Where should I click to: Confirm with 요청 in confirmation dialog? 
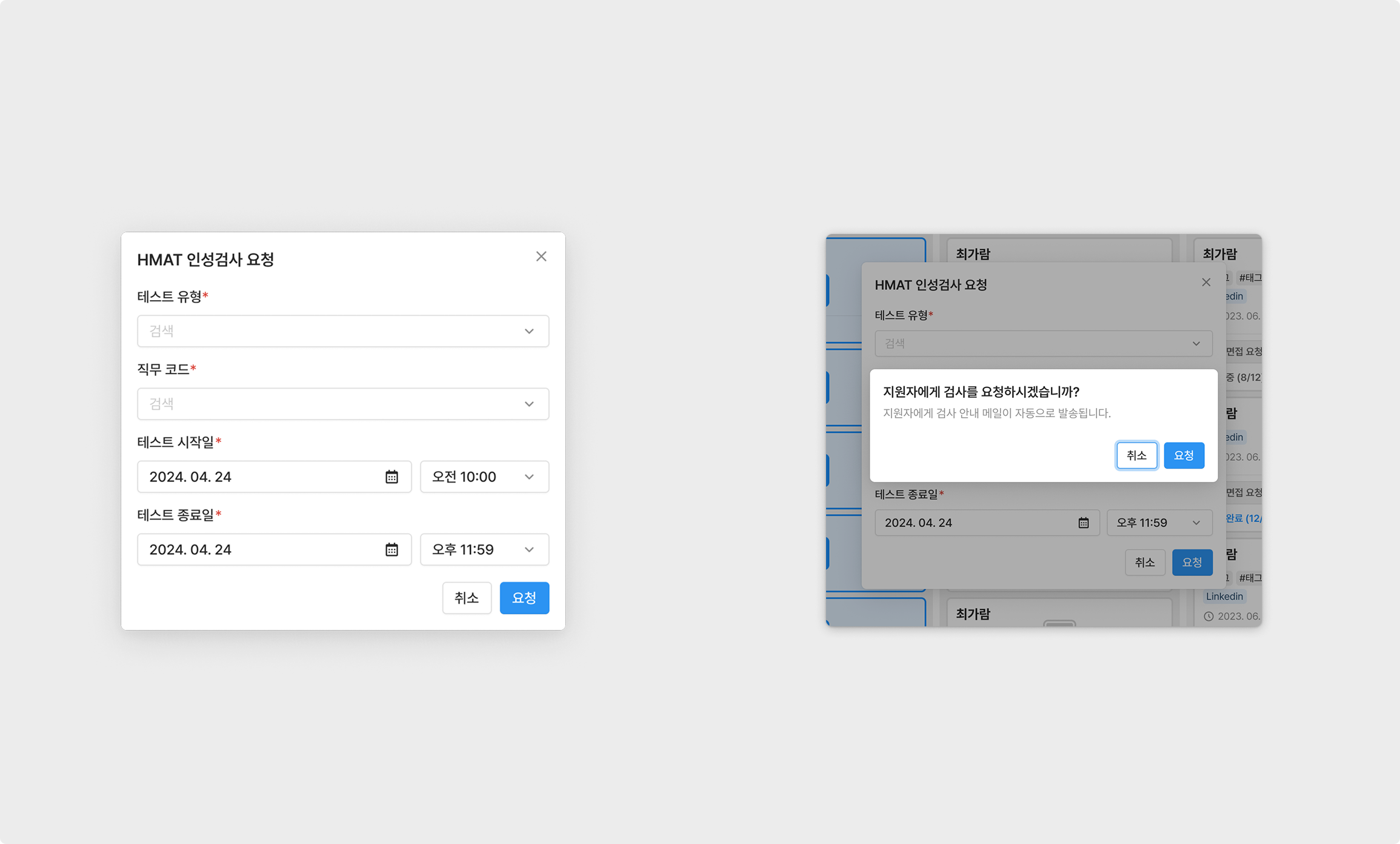click(1184, 455)
